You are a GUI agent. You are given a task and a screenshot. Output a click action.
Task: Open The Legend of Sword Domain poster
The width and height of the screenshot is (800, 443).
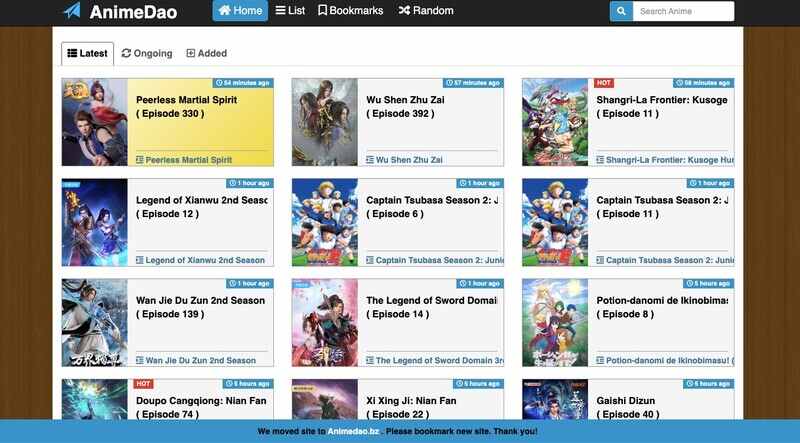tap(325, 323)
